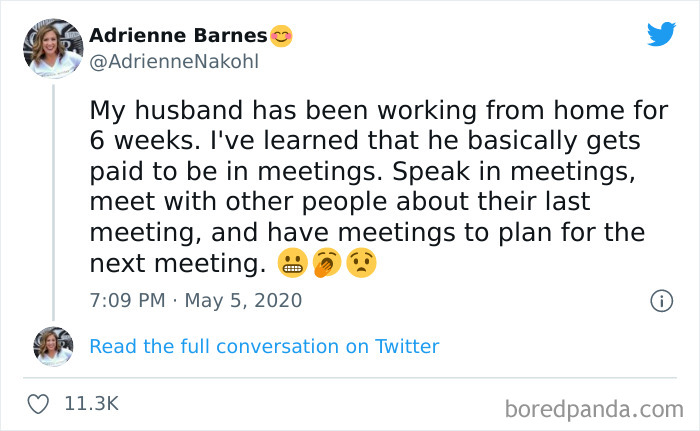Open the tweet info circle icon

(661, 300)
